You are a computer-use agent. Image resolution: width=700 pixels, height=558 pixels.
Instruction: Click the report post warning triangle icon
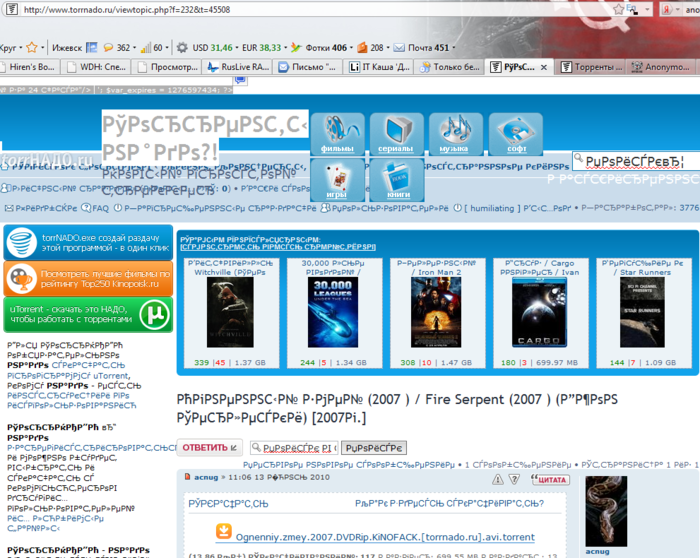pyautogui.click(x=497, y=479)
